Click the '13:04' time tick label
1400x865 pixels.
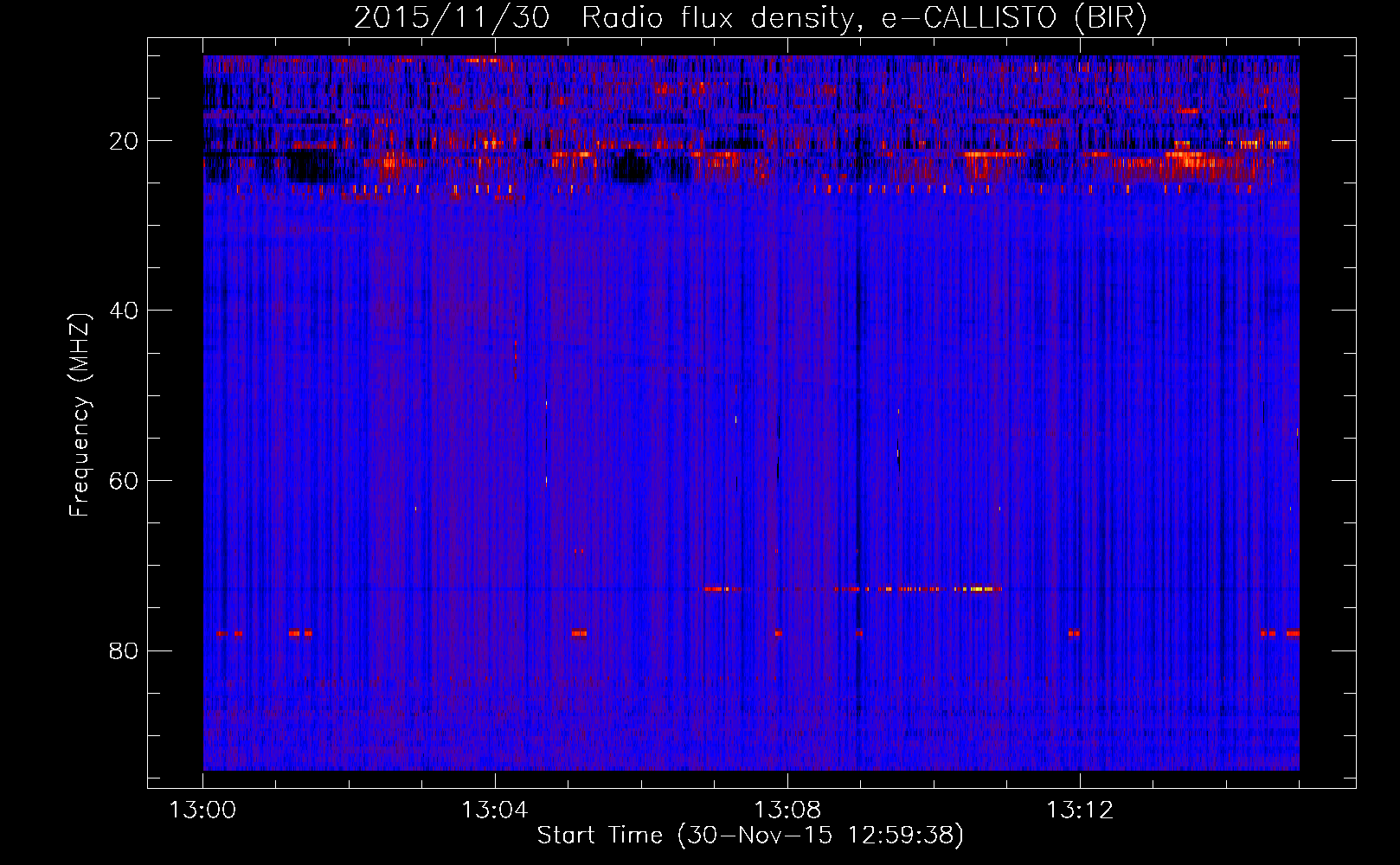495,811
